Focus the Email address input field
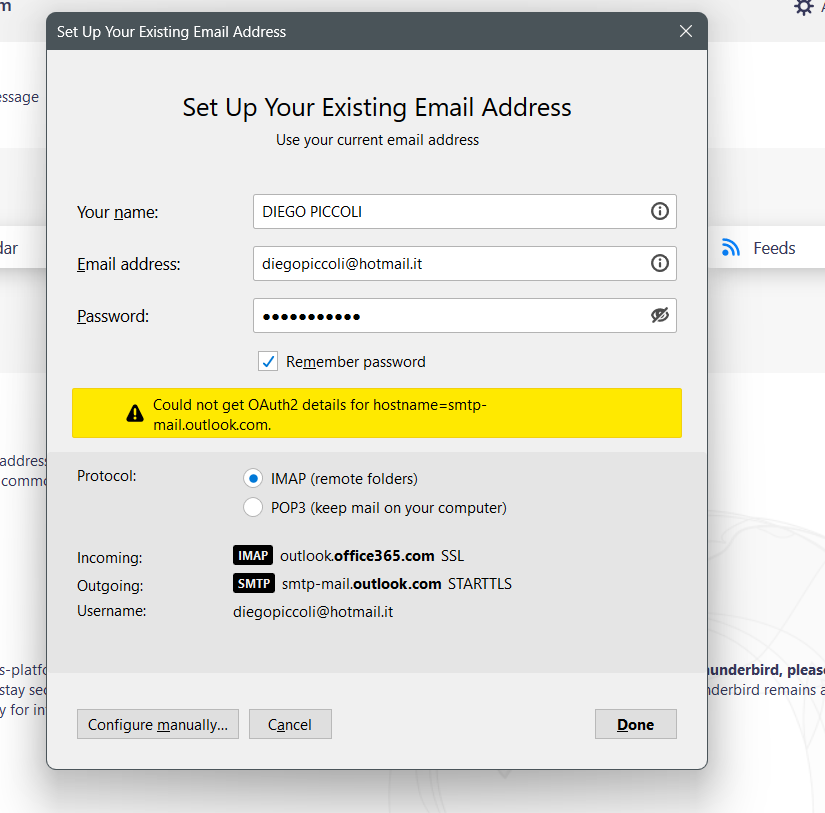The image size is (825, 813). [x=465, y=263]
